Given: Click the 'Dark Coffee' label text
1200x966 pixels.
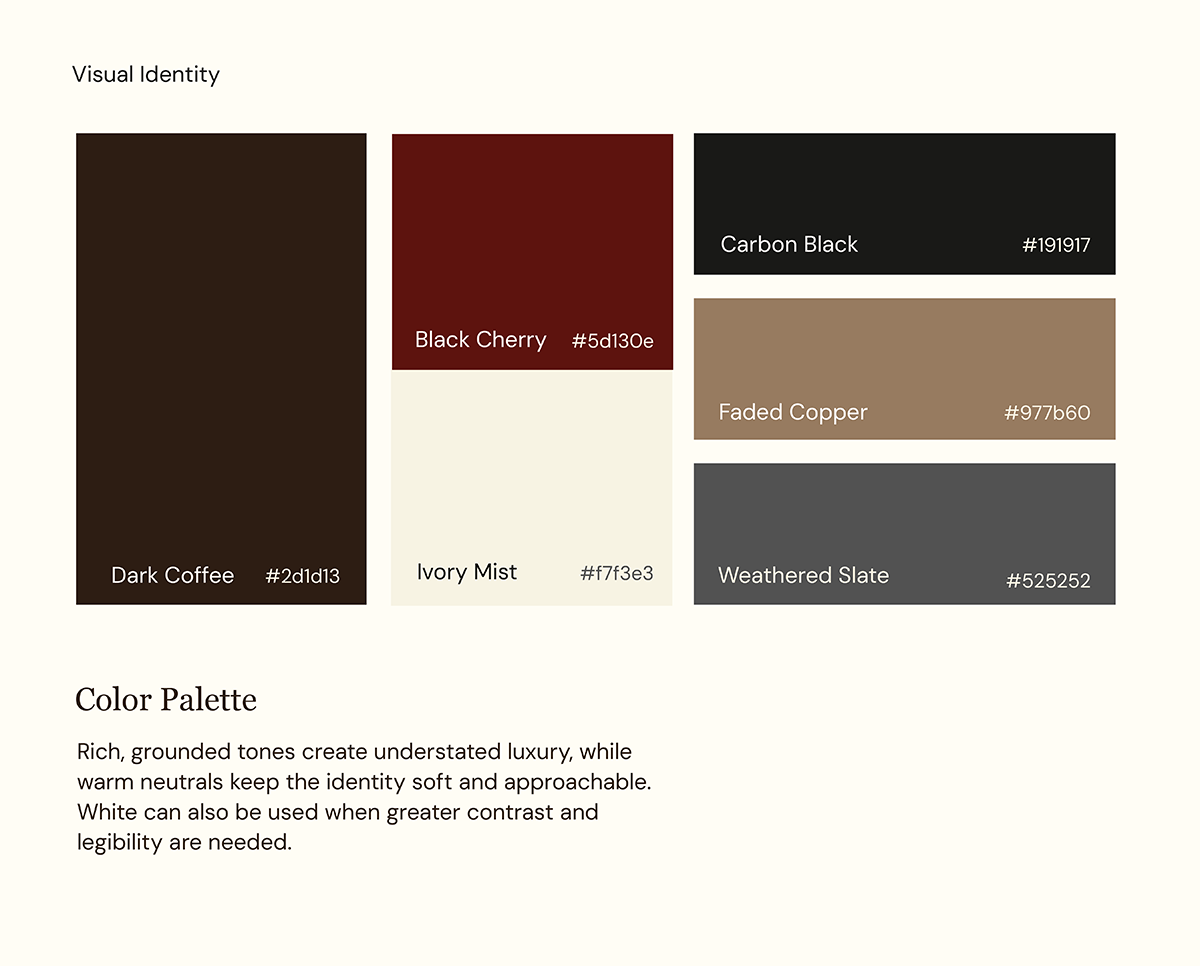Looking at the screenshot, I should click(x=172, y=575).
